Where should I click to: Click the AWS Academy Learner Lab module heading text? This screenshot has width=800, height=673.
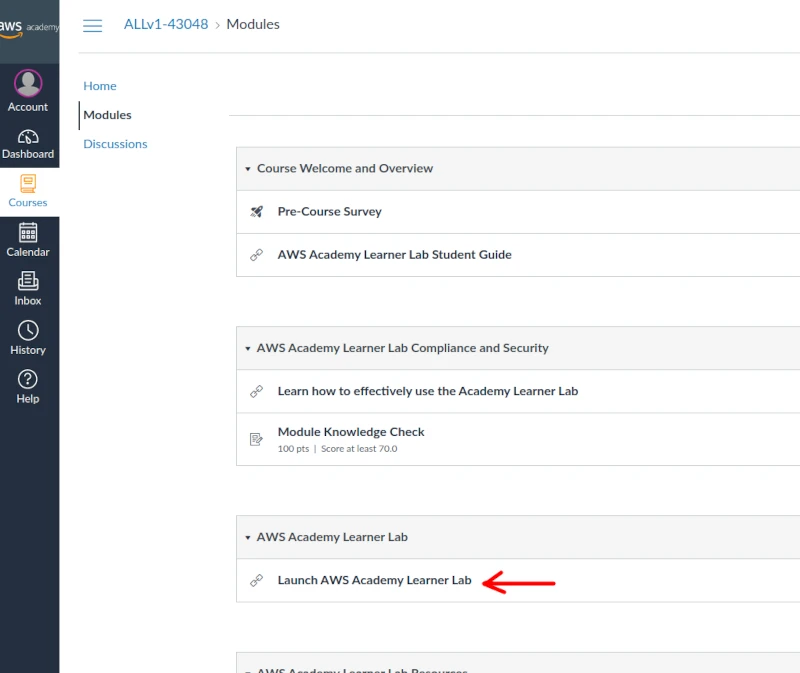click(332, 537)
